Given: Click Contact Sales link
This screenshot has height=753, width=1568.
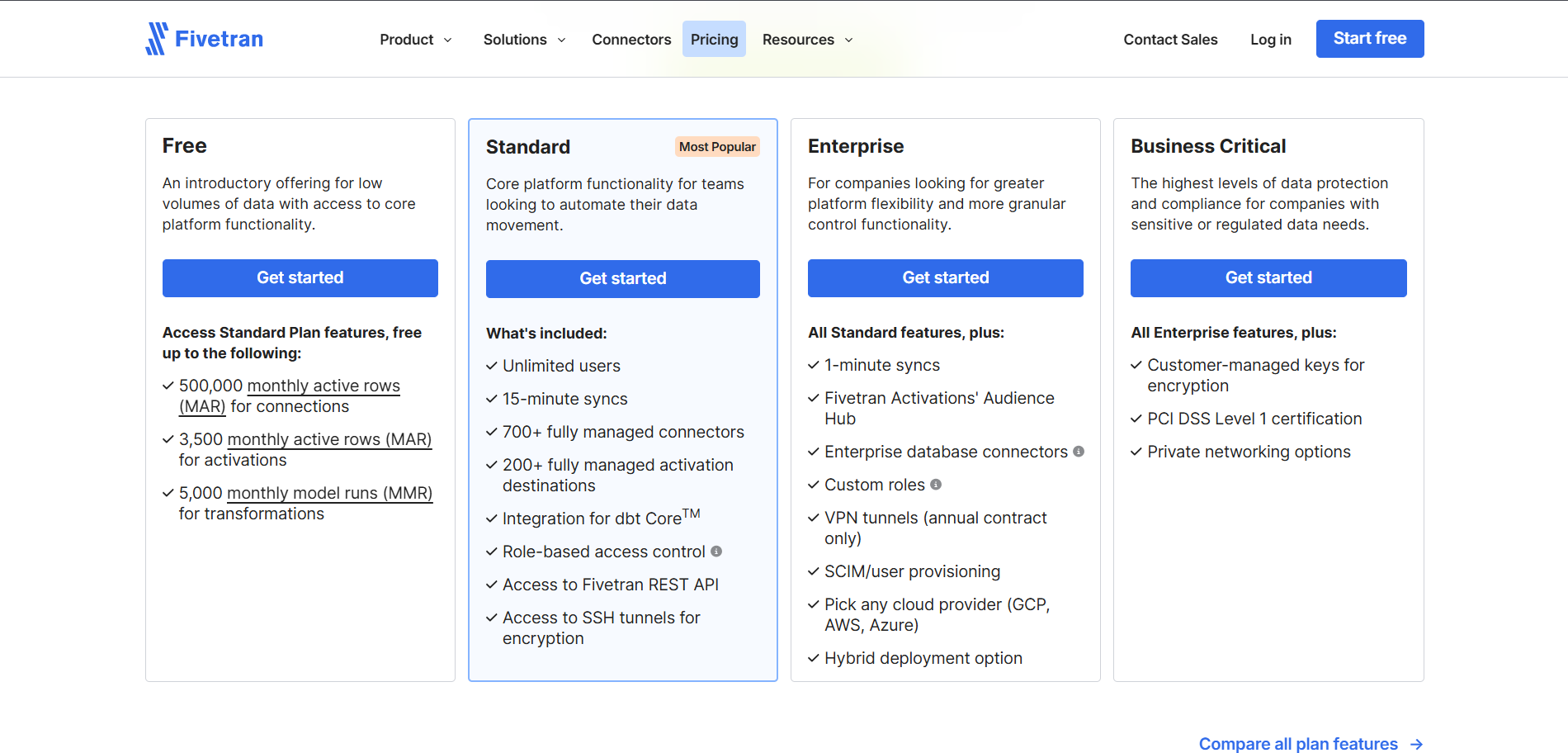Looking at the screenshot, I should click(x=1170, y=40).
